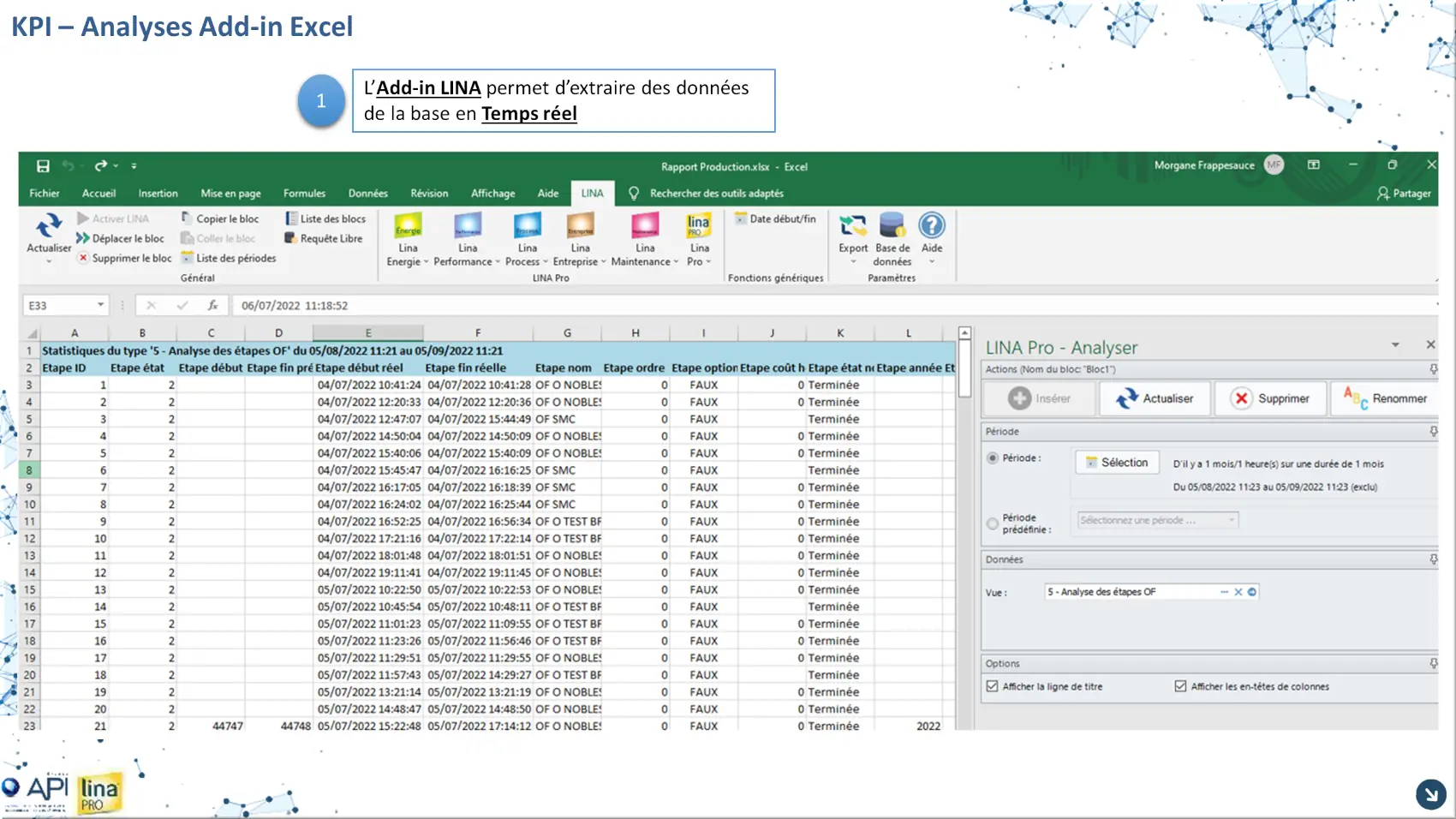Open Liste des périodes
Image resolution: width=1456 pixels, height=819 pixels.
229,258
